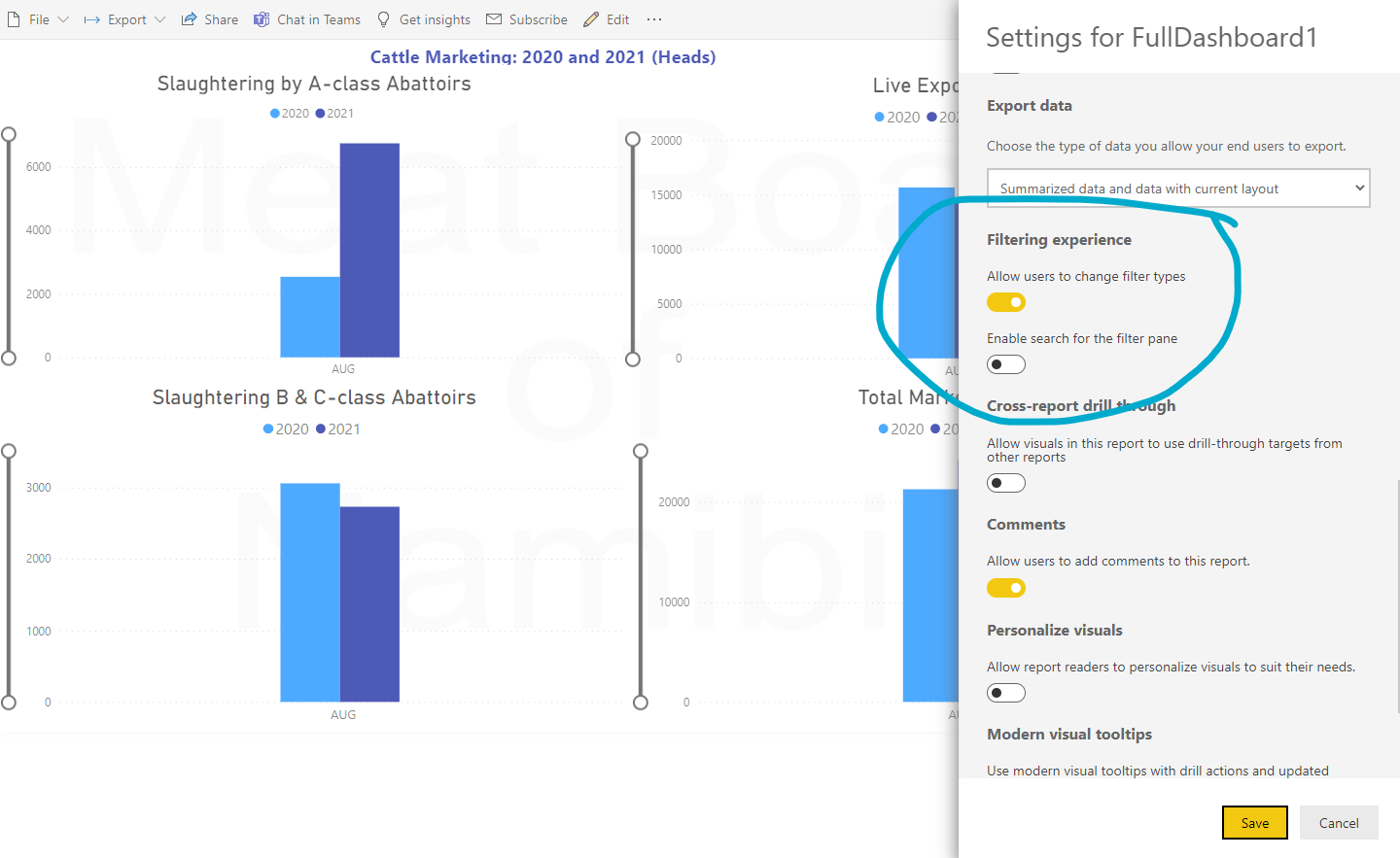Click the bottom zoom handle of A-class Abattoirs chart
Image resolution: width=1400 pixels, height=858 pixels.
coord(9,359)
